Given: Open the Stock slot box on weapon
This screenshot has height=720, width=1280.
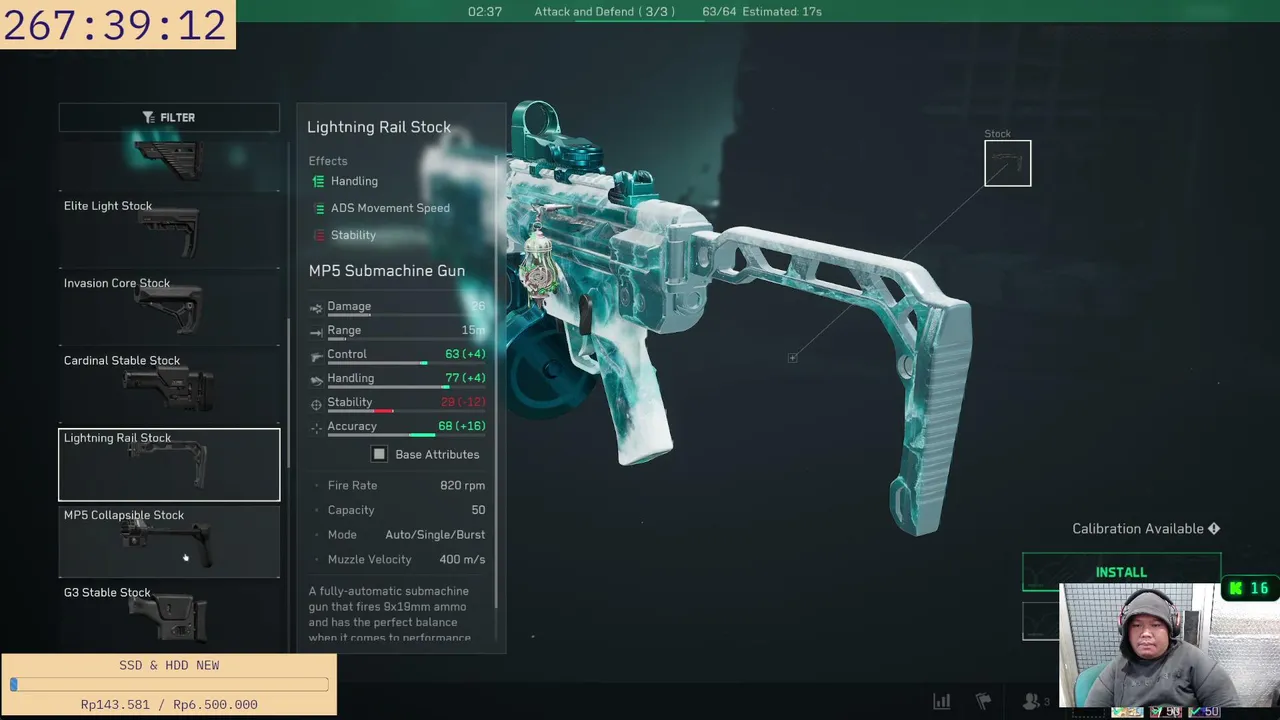Looking at the screenshot, I should point(1007,163).
